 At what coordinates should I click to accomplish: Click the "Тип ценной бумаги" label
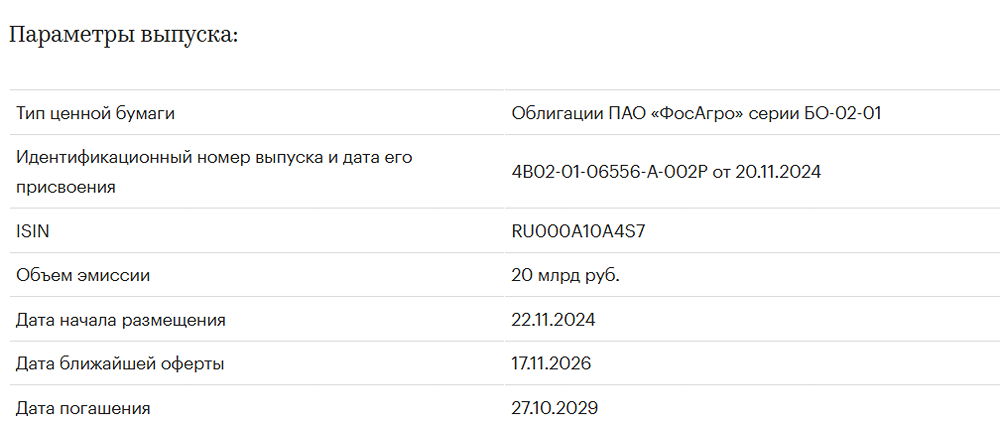[x=96, y=113]
